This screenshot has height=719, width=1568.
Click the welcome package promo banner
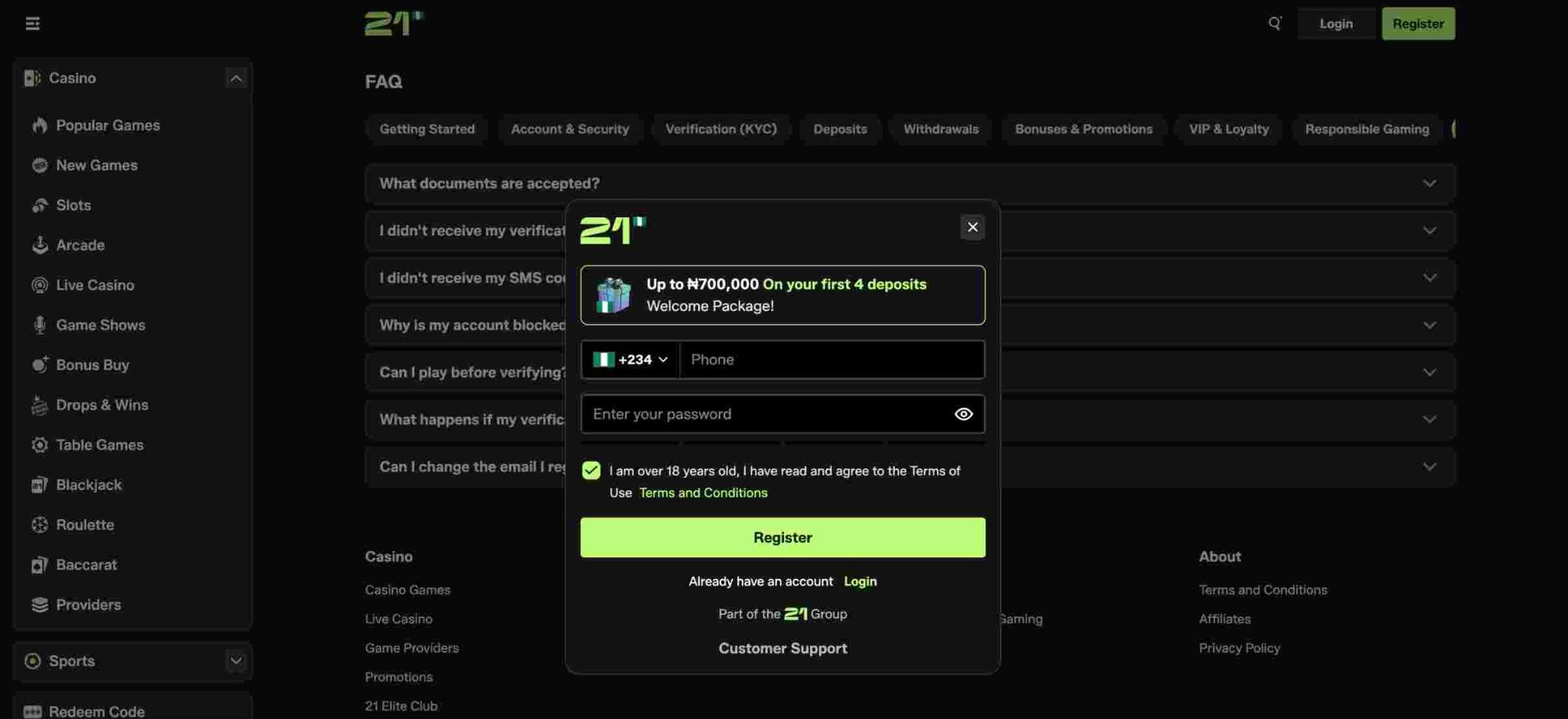782,296
